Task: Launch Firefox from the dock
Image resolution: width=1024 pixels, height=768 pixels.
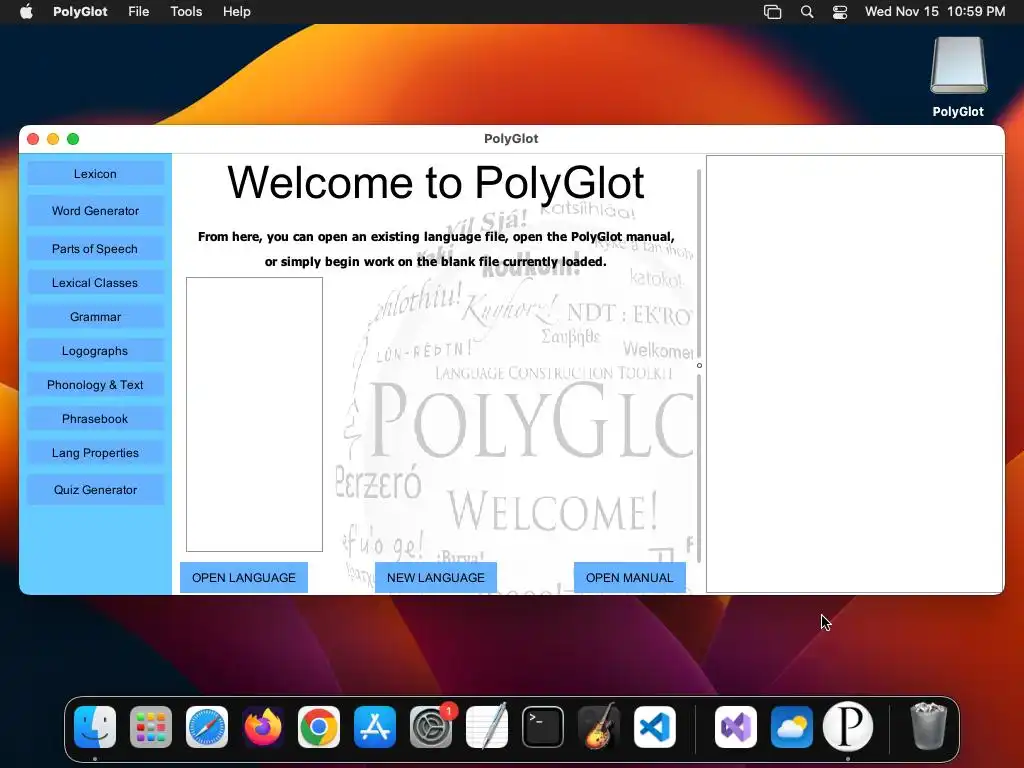Action: coord(263,727)
